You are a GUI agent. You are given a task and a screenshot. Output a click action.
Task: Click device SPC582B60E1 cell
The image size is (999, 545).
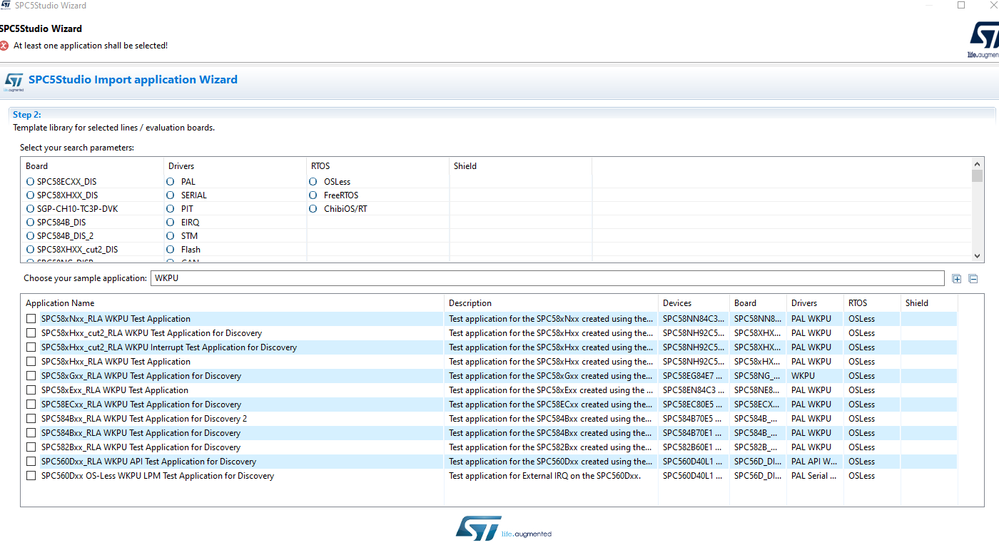693,447
